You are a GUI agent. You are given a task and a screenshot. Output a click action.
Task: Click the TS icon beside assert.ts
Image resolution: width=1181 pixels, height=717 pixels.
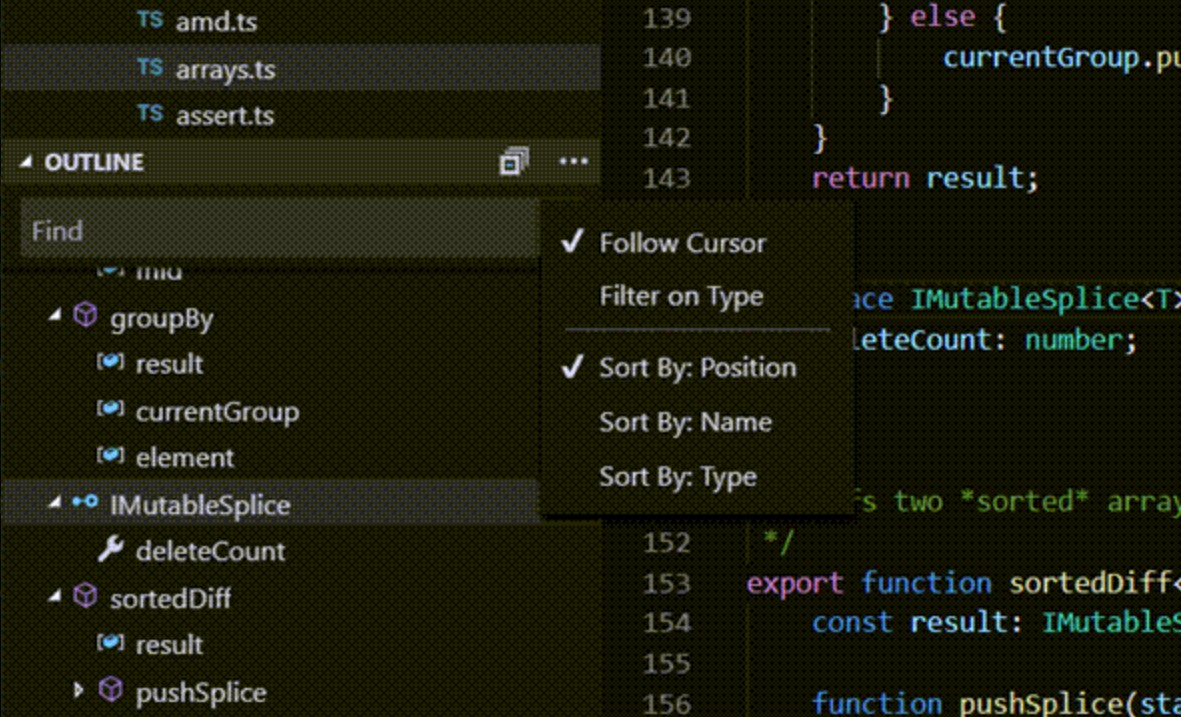click(150, 114)
